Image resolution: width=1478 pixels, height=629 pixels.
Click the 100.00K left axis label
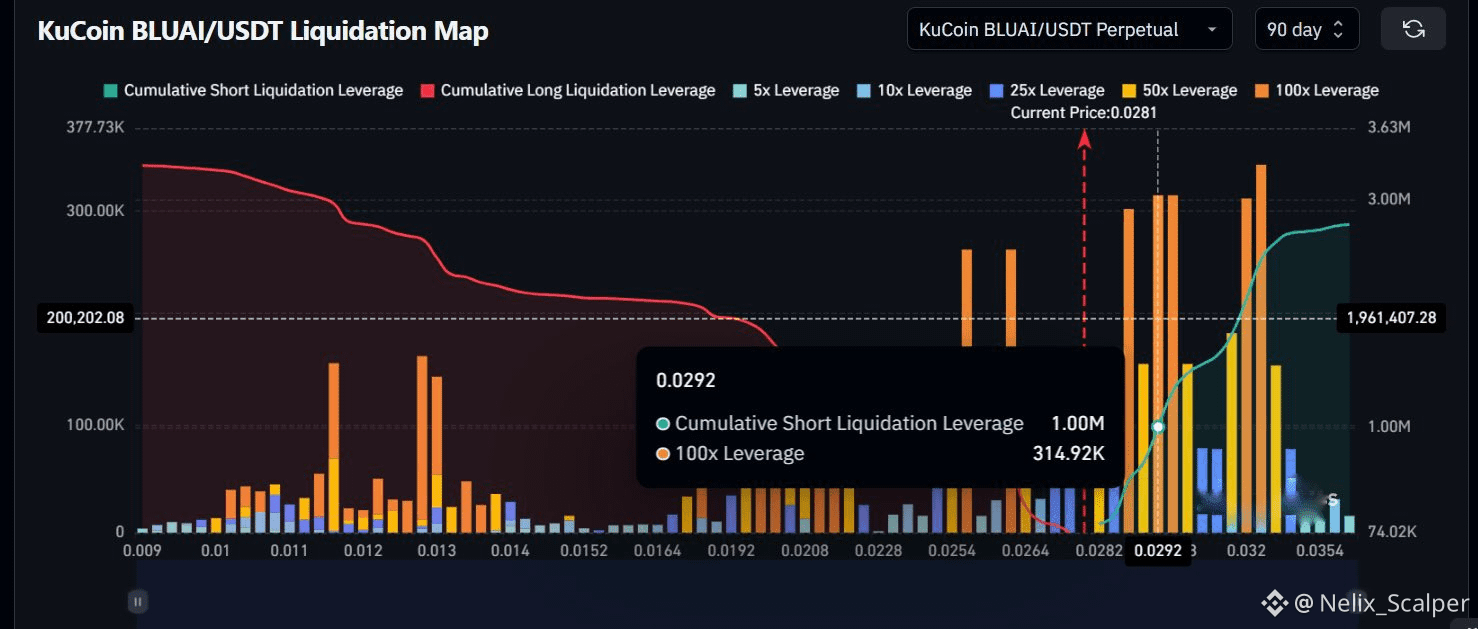93,425
